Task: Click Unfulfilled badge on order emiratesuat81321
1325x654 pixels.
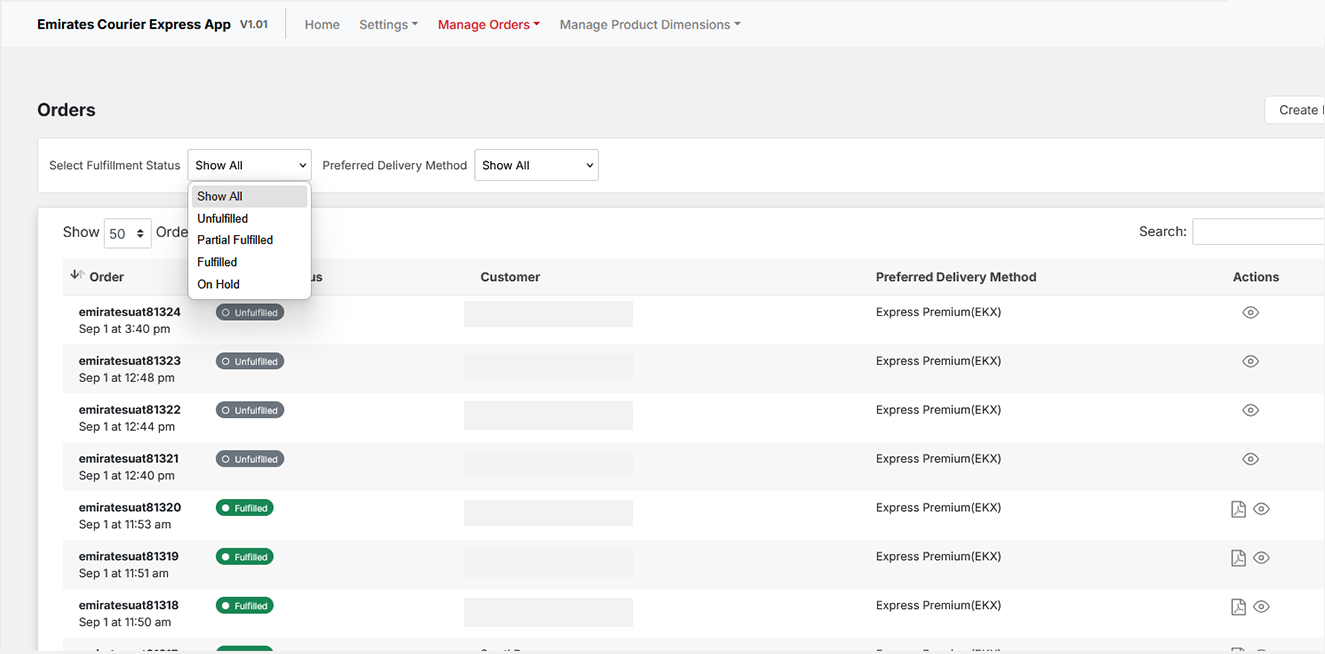Action: click(250, 459)
